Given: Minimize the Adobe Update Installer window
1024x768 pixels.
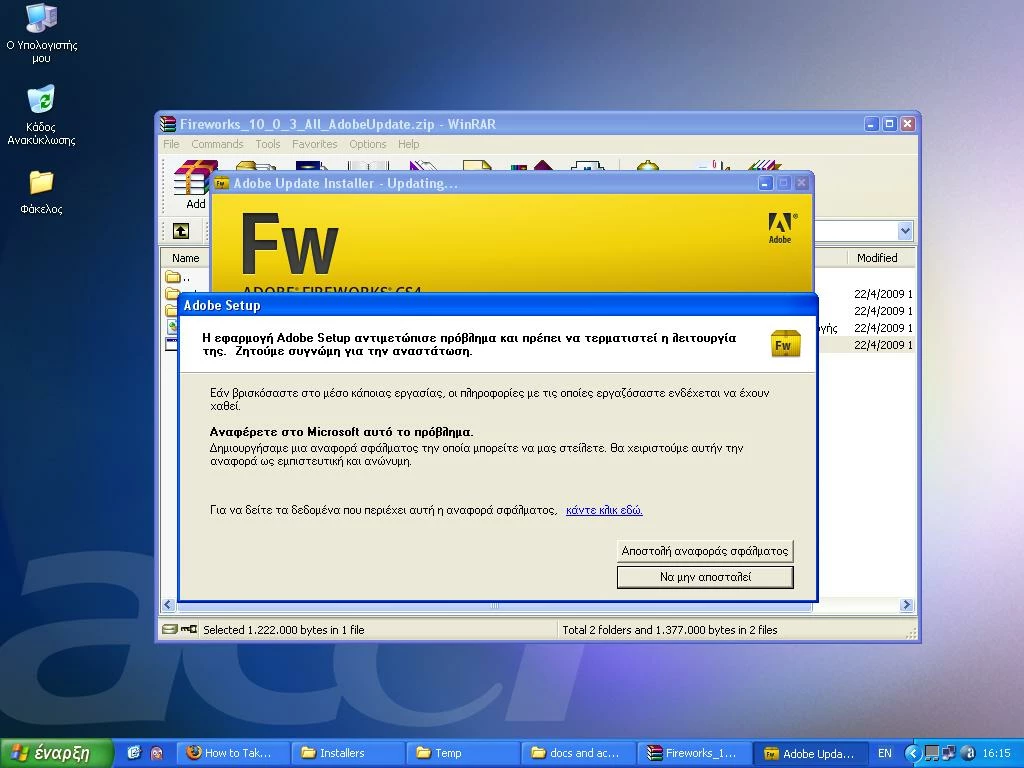Looking at the screenshot, I should click(765, 184).
